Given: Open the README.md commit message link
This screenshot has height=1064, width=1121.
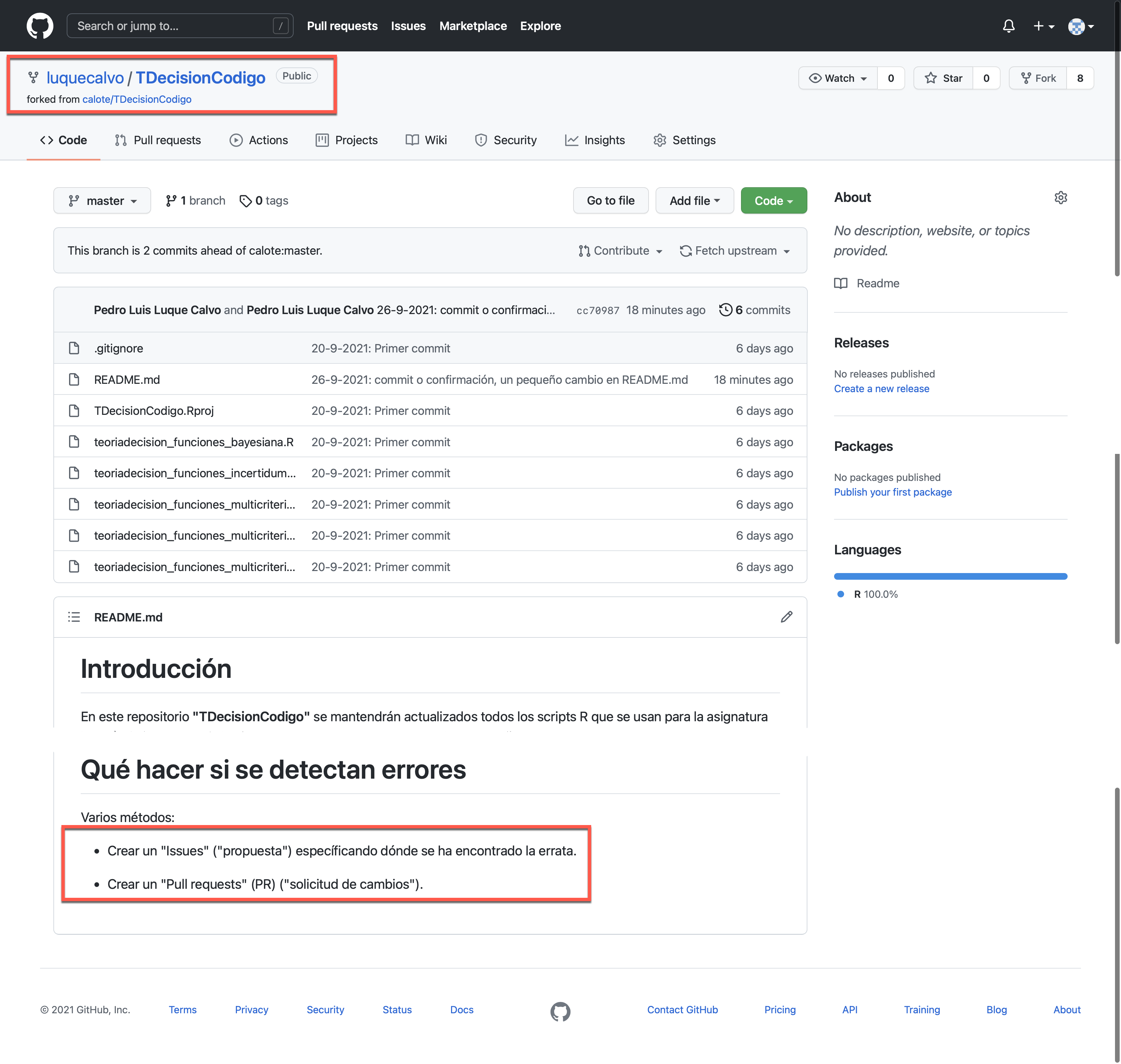Looking at the screenshot, I should click(x=499, y=379).
